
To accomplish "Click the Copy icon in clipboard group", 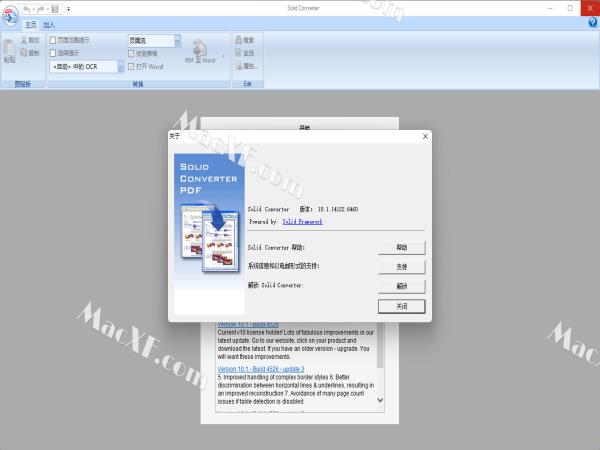I will pos(24,52).
